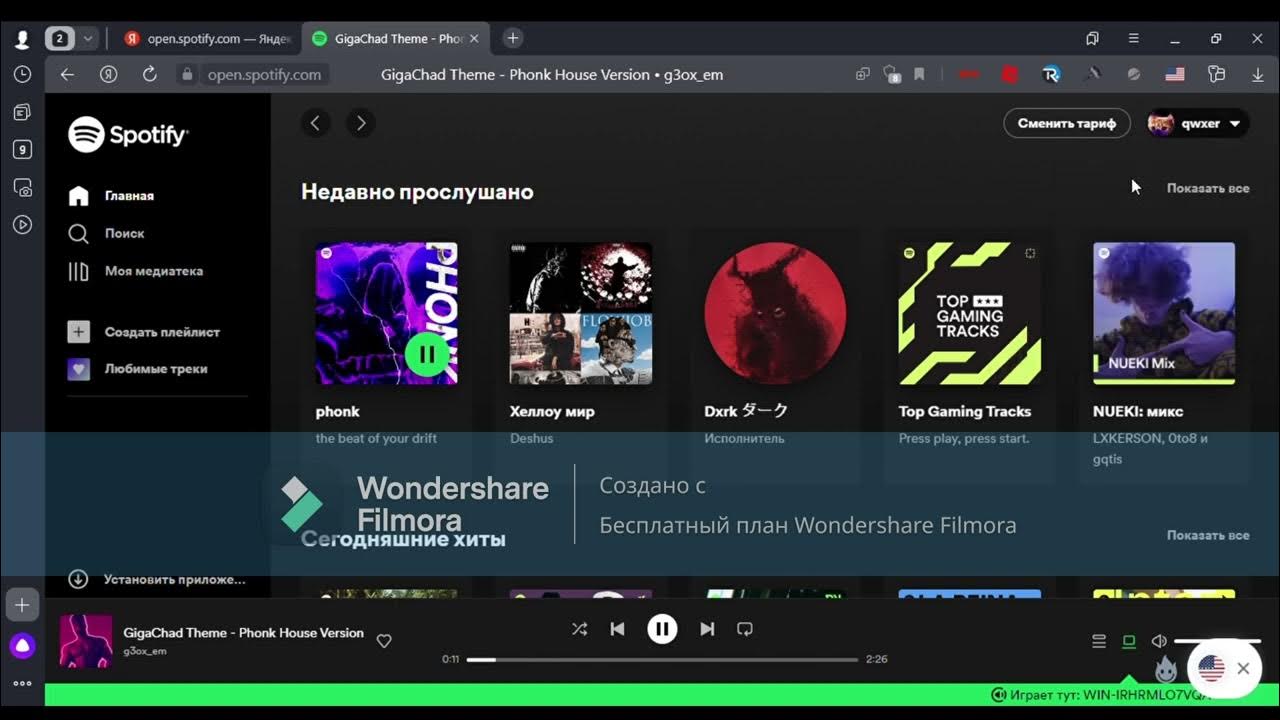Skip to next track
Image resolution: width=1280 pixels, height=720 pixels.
(x=707, y=629)
